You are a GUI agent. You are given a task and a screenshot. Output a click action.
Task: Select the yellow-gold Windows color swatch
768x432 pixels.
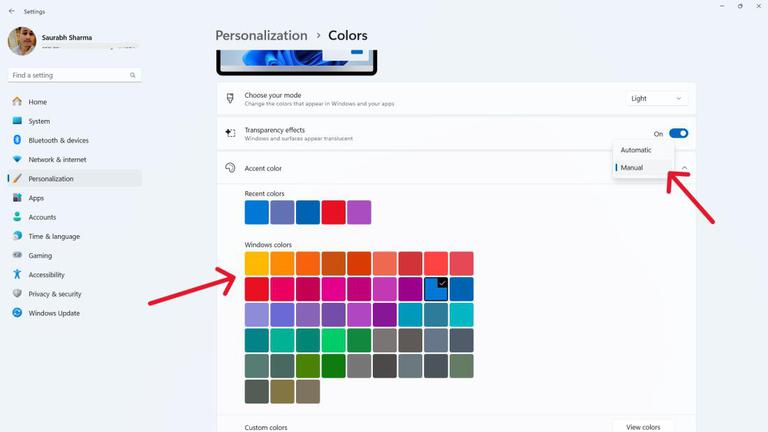pyautogui.click(x=257, y=264)
